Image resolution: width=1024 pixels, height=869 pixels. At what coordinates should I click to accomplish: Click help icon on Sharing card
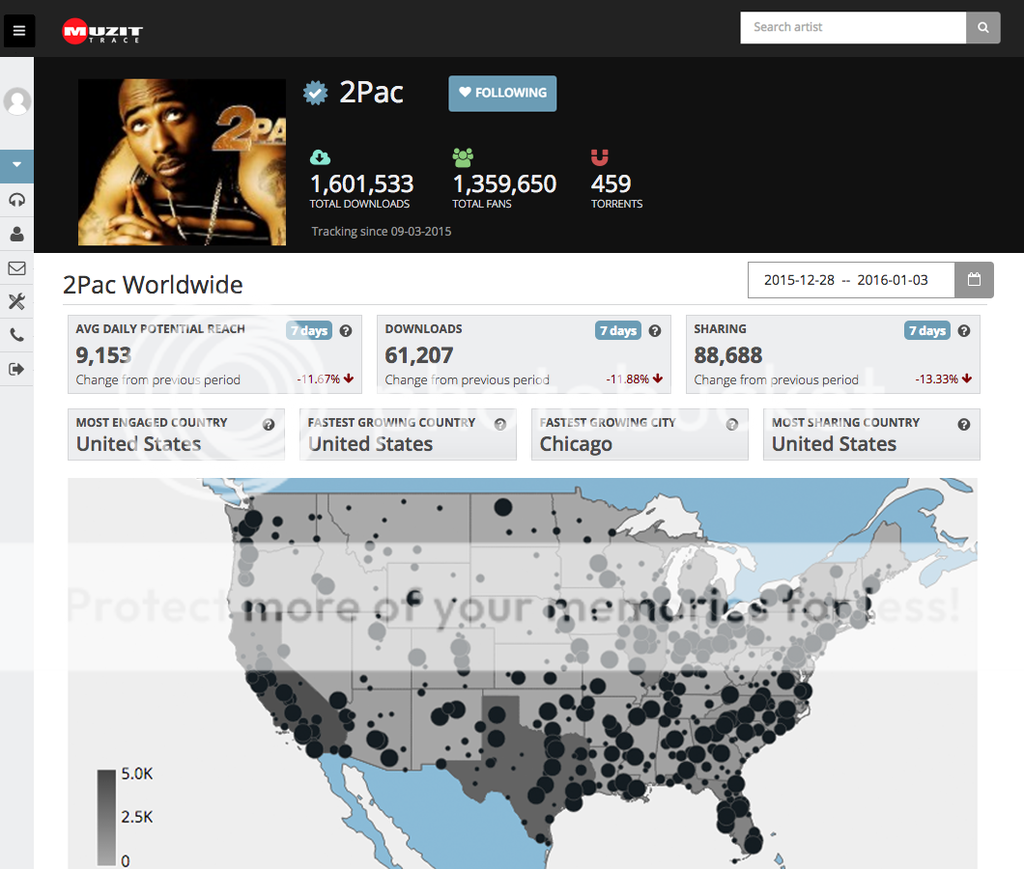(964, 331)
